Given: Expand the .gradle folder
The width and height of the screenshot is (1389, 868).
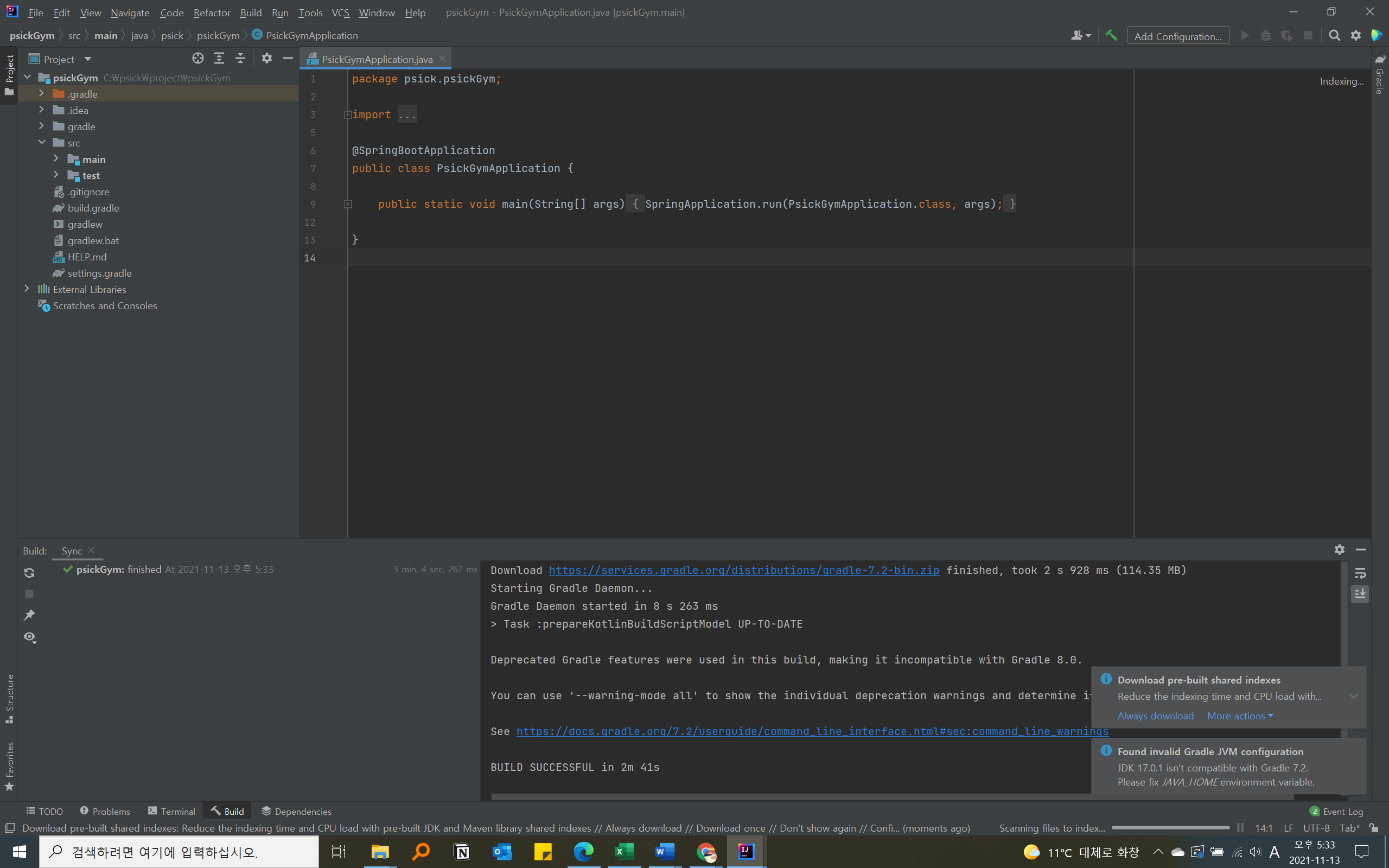Looking at the screenshot, I should click(x=41, y=93).
